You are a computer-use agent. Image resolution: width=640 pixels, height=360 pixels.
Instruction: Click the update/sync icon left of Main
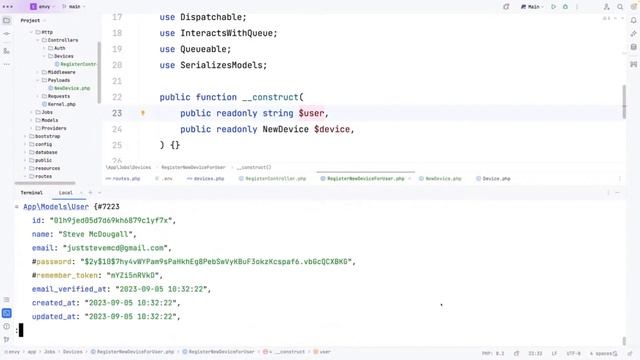point(506,7)
